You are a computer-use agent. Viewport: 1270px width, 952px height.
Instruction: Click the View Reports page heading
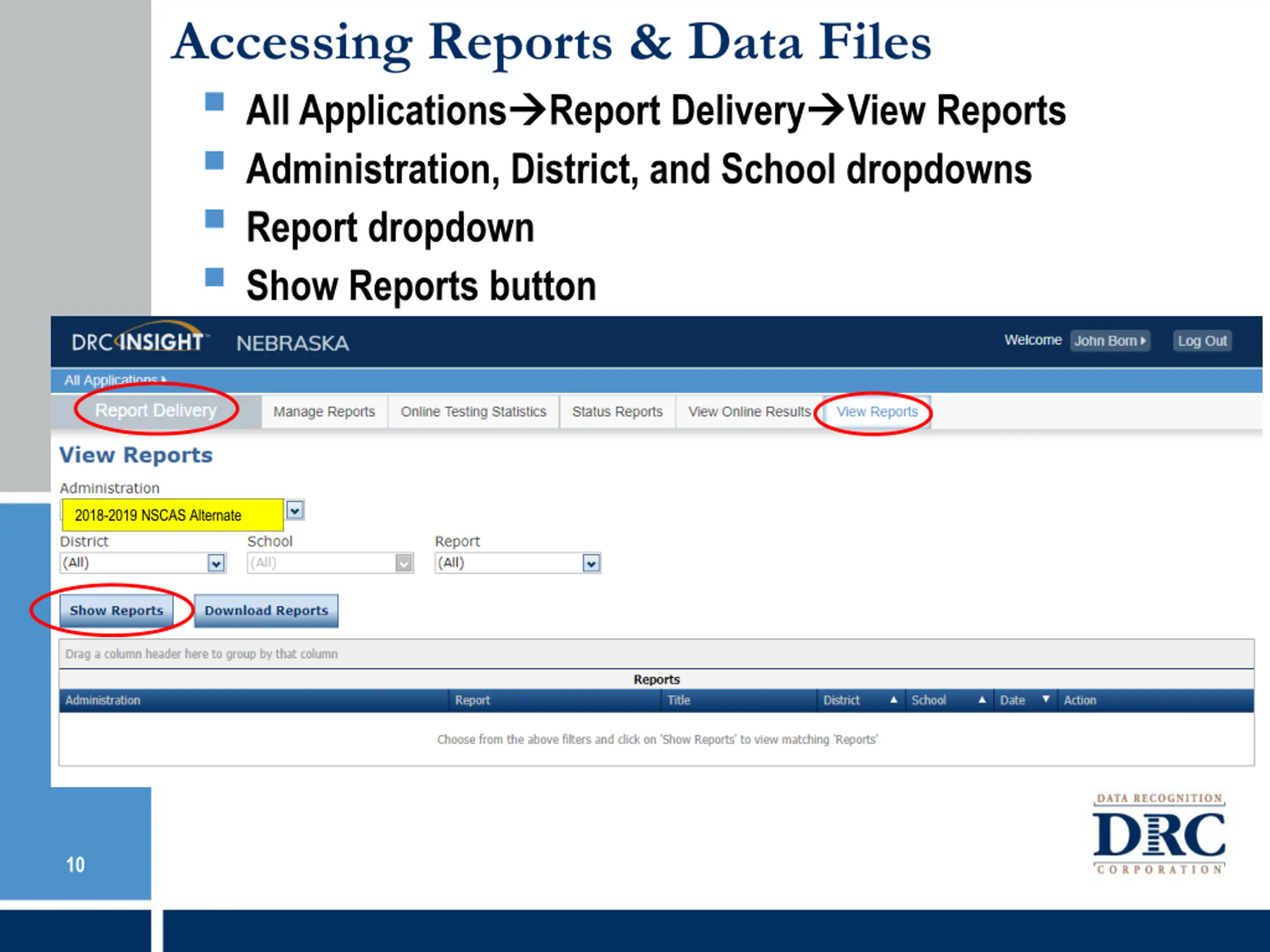(136, 455)
